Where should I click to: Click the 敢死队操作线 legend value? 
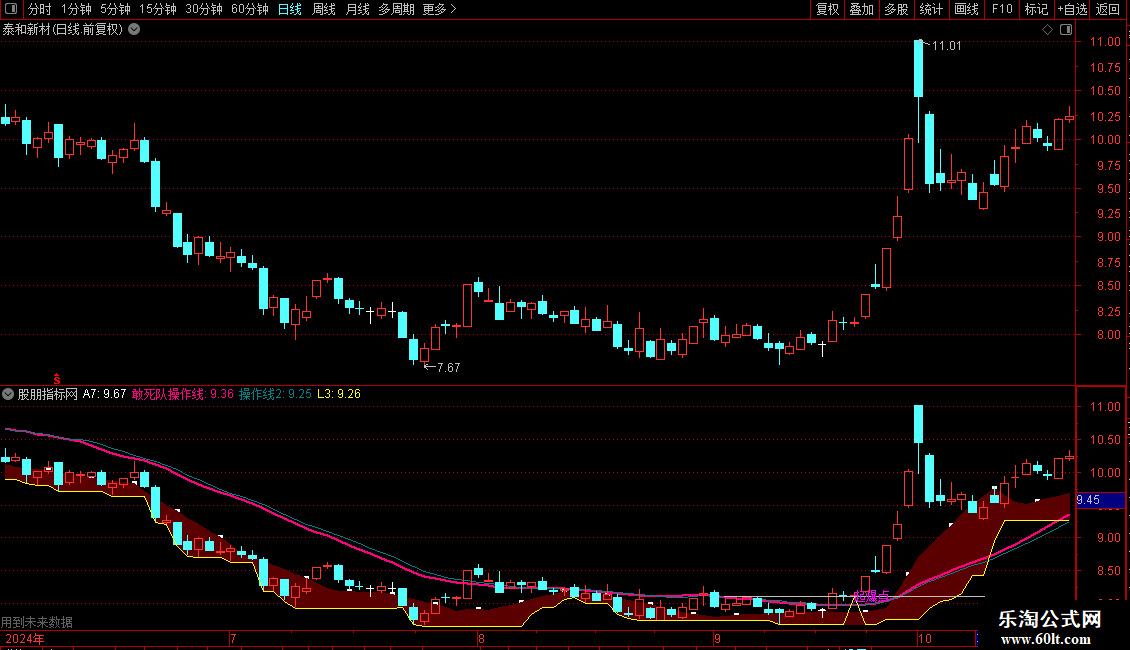point(182,394)
